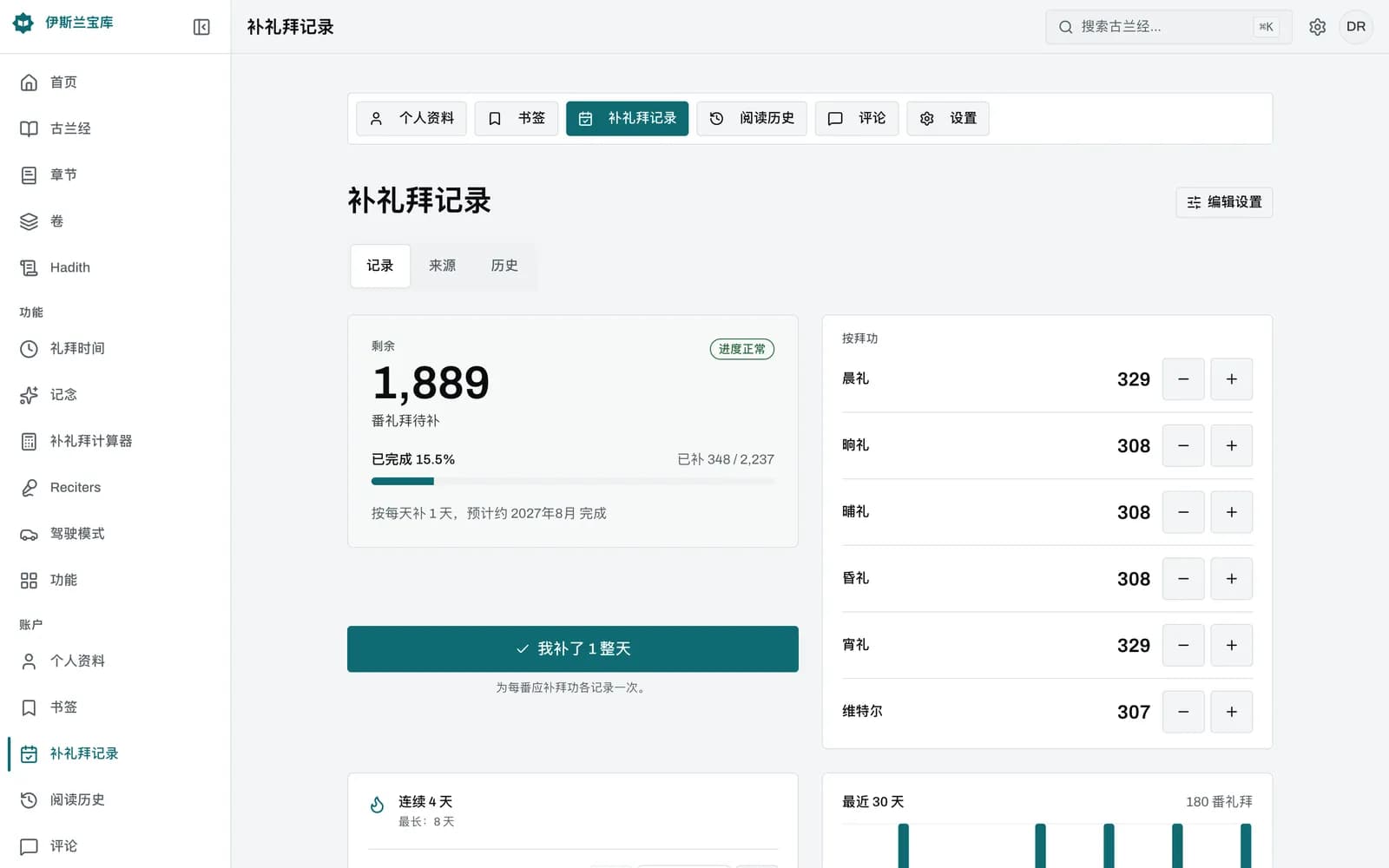This screenshot has height=868, width=1389.
Task: Click the 伊斯兰宝库 logo
Action: point(63,23)
